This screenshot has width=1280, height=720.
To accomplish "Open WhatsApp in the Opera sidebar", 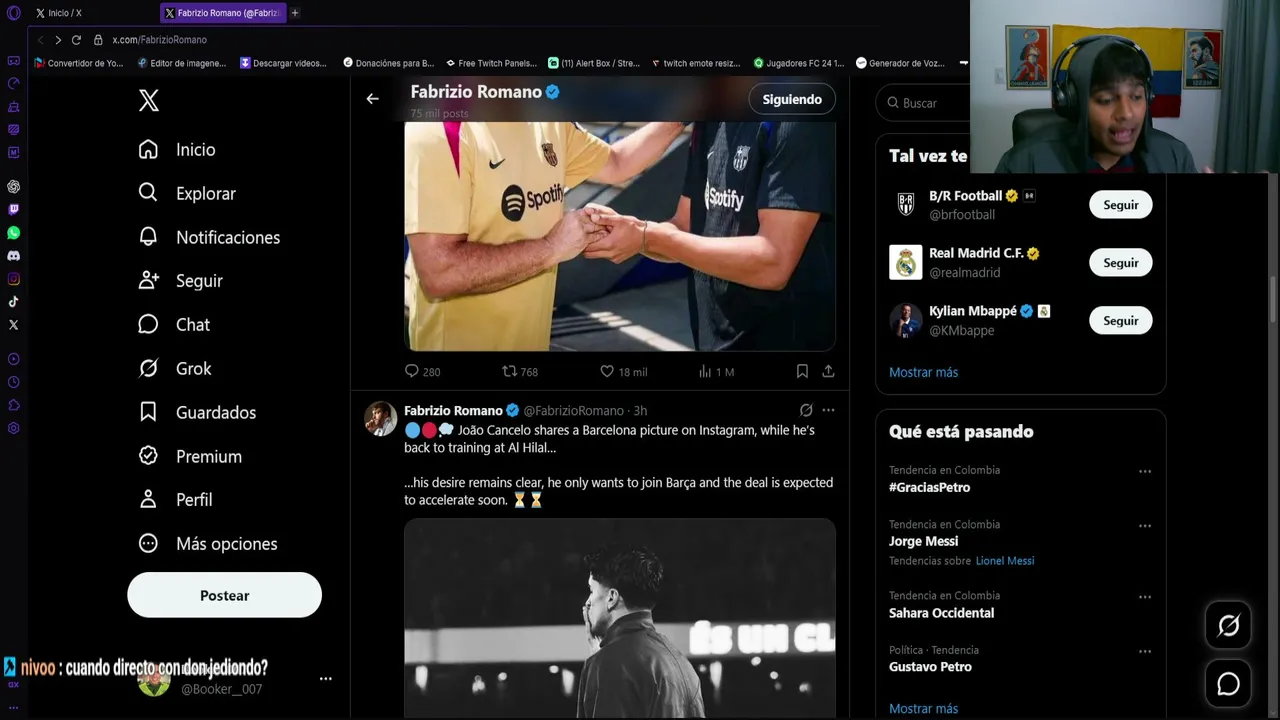I will (x=13, y=232).
